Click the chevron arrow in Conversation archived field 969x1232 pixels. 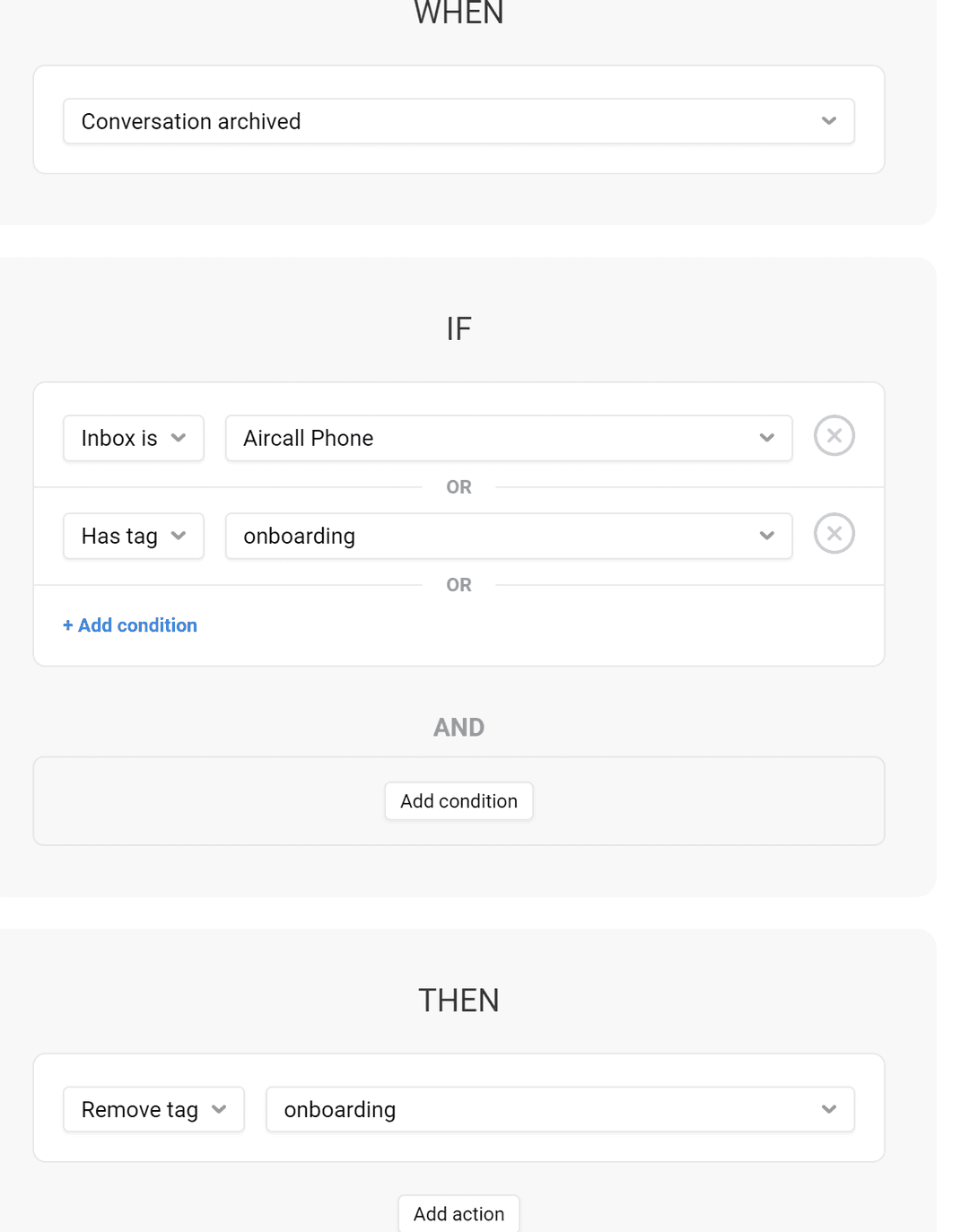coord(828,121)
